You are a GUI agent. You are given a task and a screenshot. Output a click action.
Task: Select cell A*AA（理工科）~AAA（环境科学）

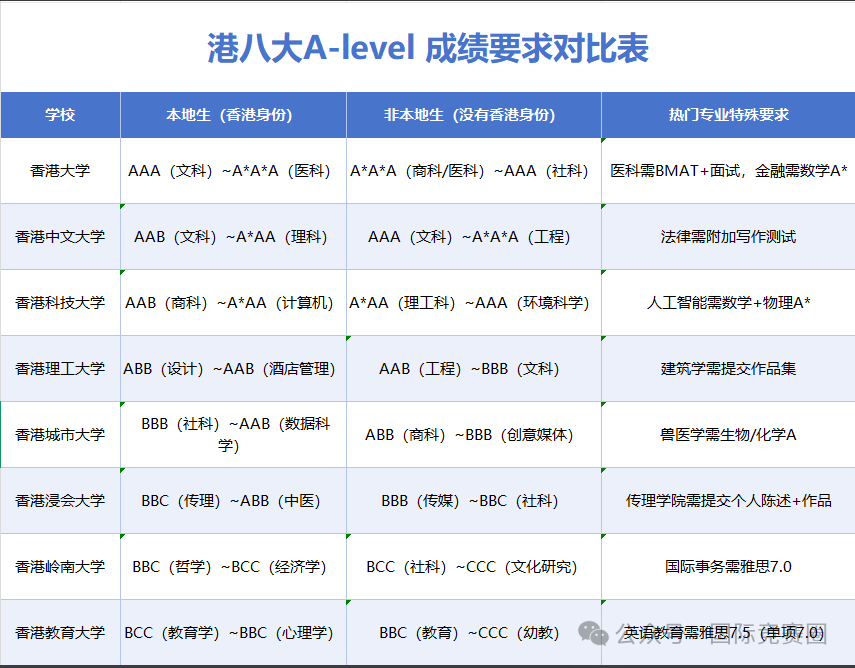tap(474, 303)
